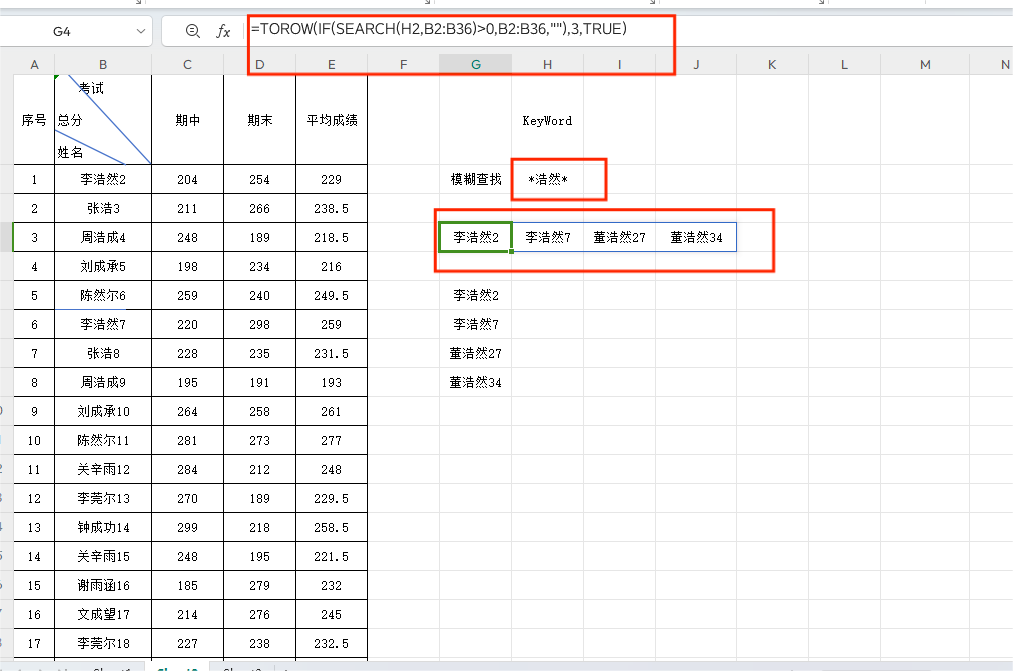Click the score cell 299
Image resolution: width=1013 pixels, height=671 pixels.
point(187,528)
